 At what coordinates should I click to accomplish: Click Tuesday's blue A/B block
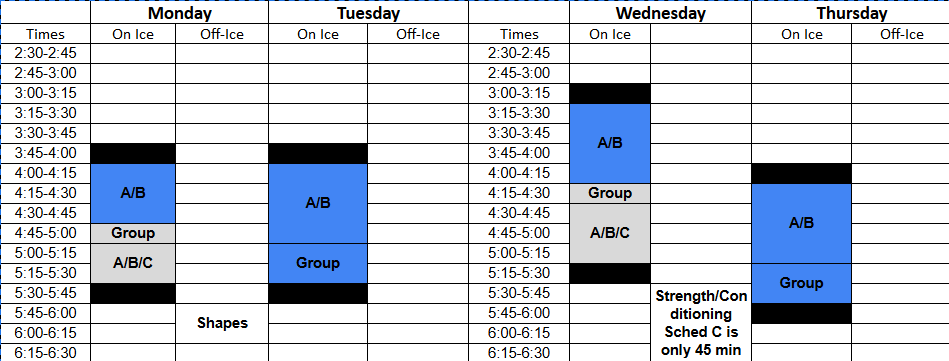(318, 204)
